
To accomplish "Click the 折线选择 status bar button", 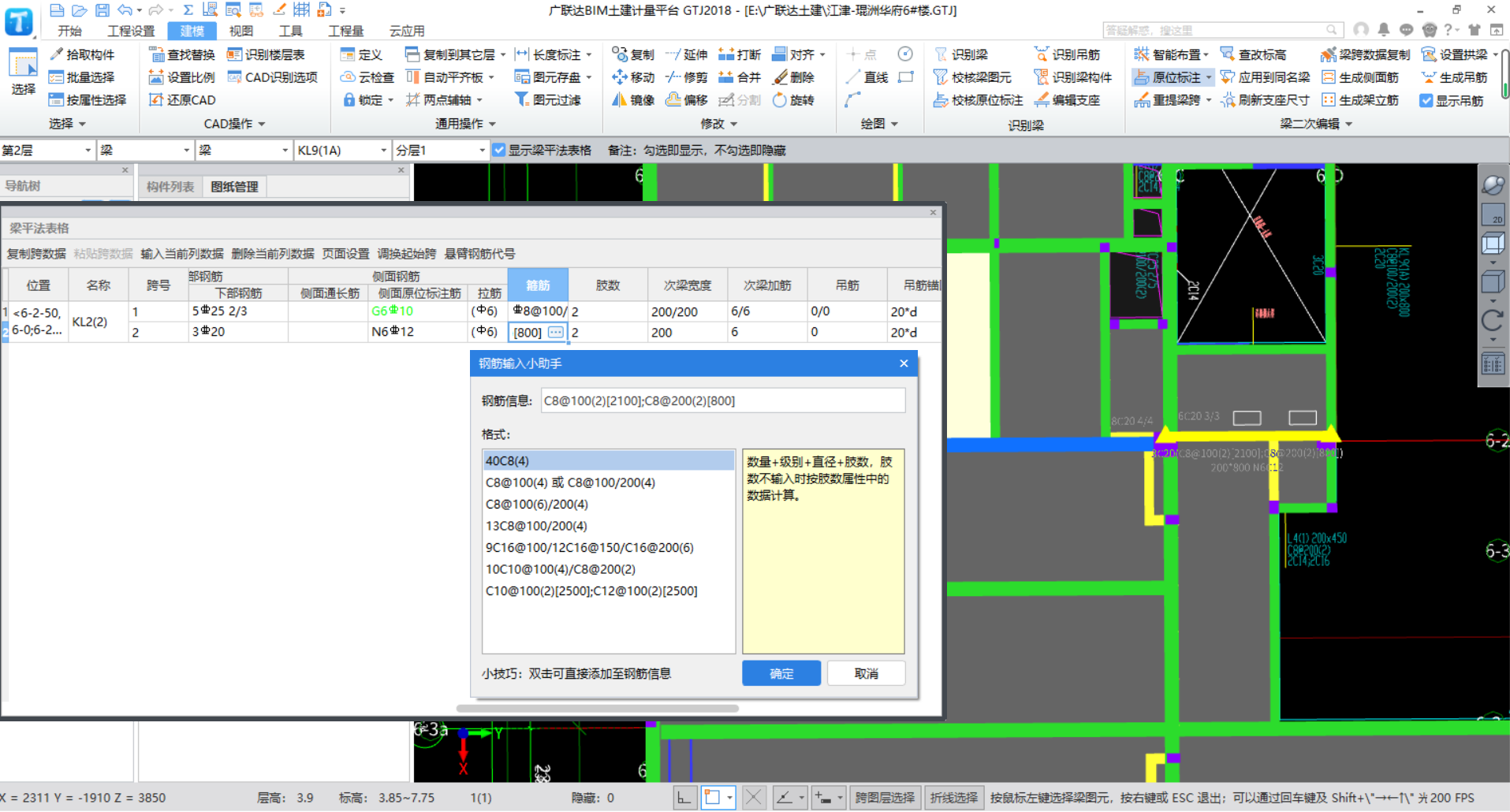I will [953, 798].
